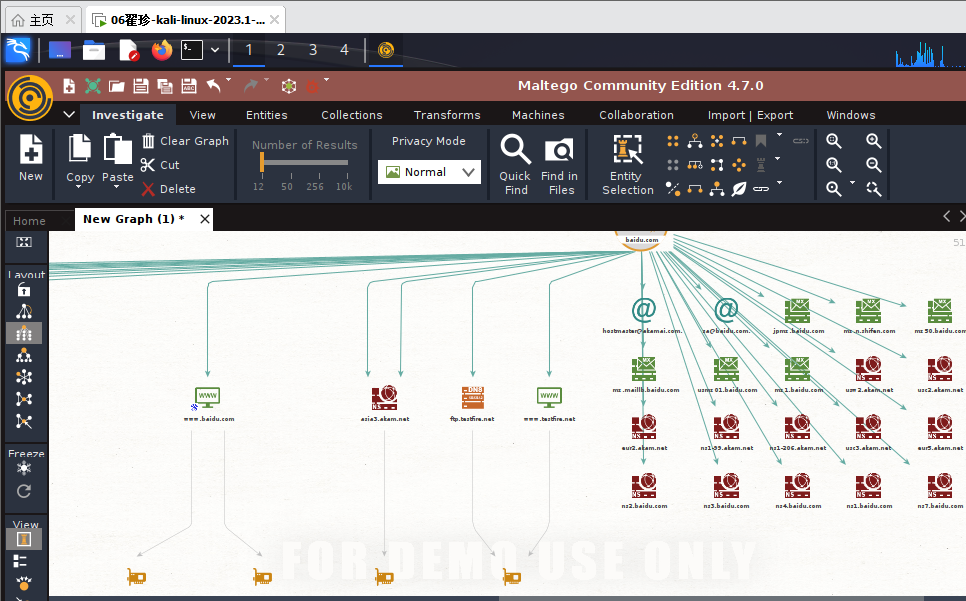The height and width of the screenshot is (601, 966).
Task: Open the Machines ribbon tab
Action: click(538, 115)
